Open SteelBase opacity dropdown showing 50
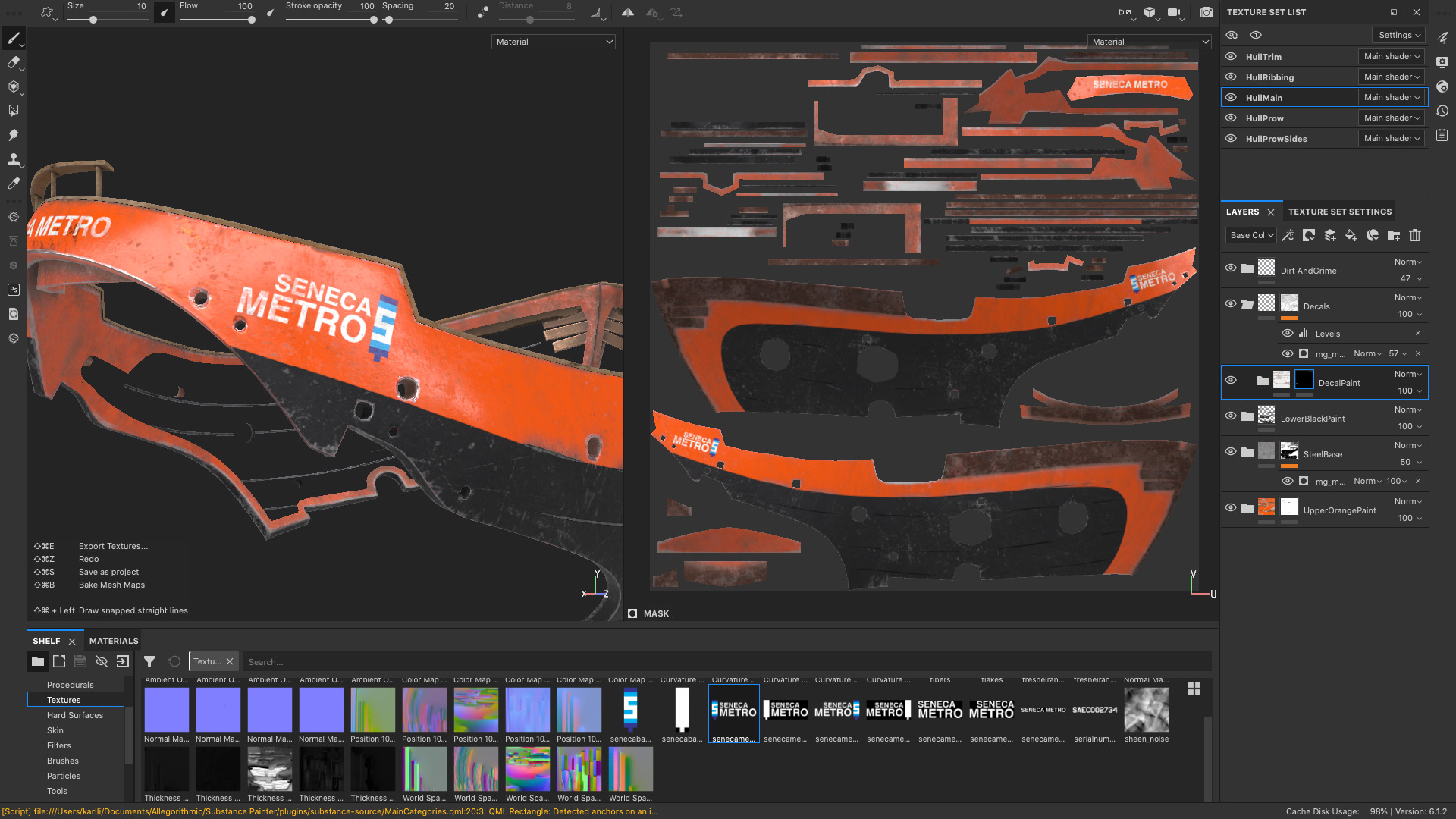 coord(1410,462)
